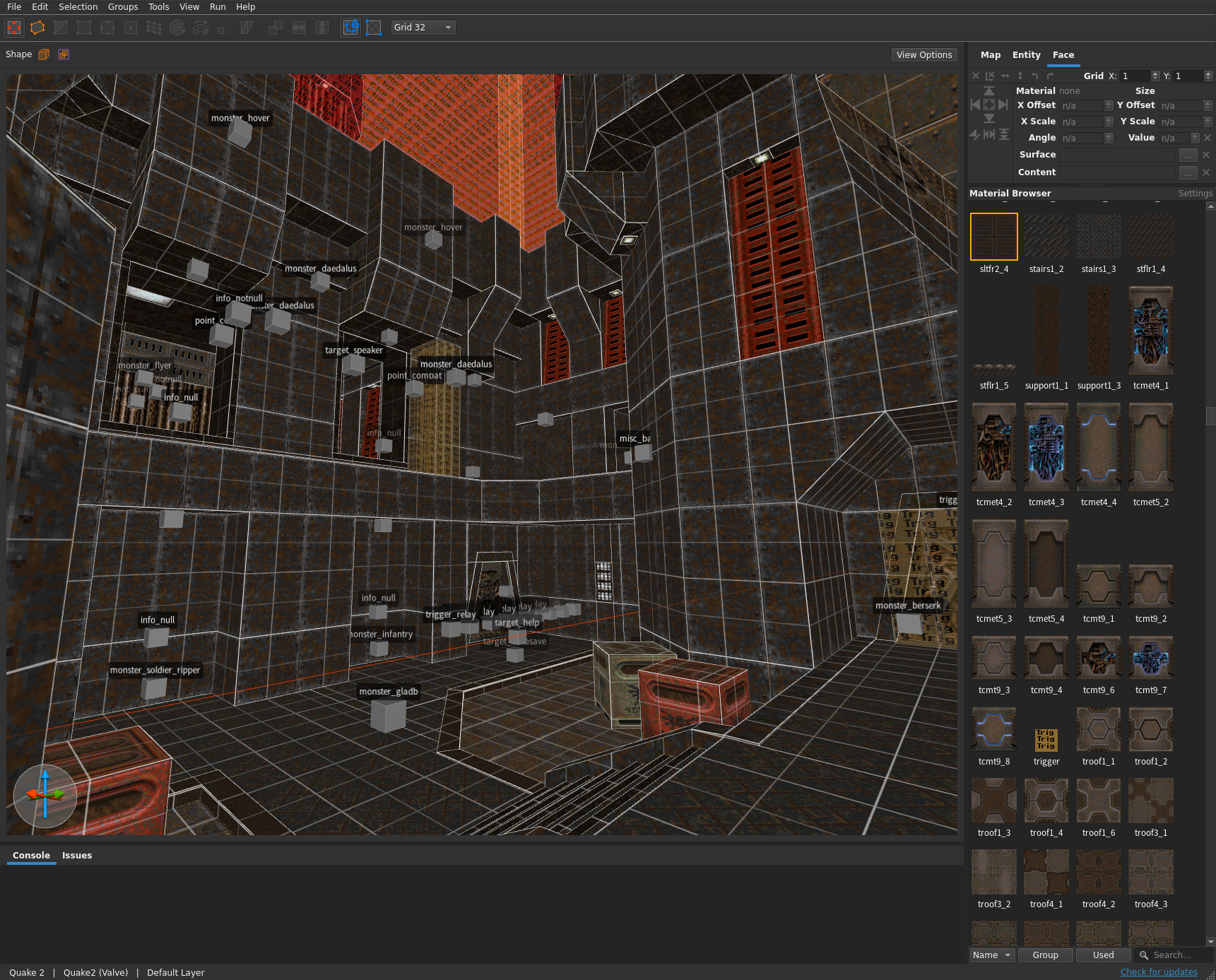Select the trigger material thumbnail
The height and width of the screenshot is (980, 1216).
click(x=1046, y=740)
